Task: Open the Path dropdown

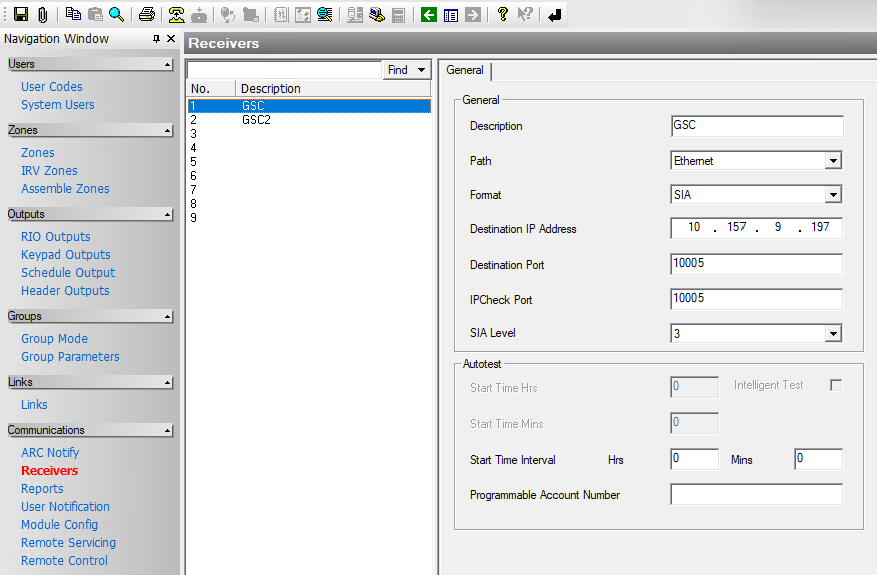Action: click(x=833, y=161)
